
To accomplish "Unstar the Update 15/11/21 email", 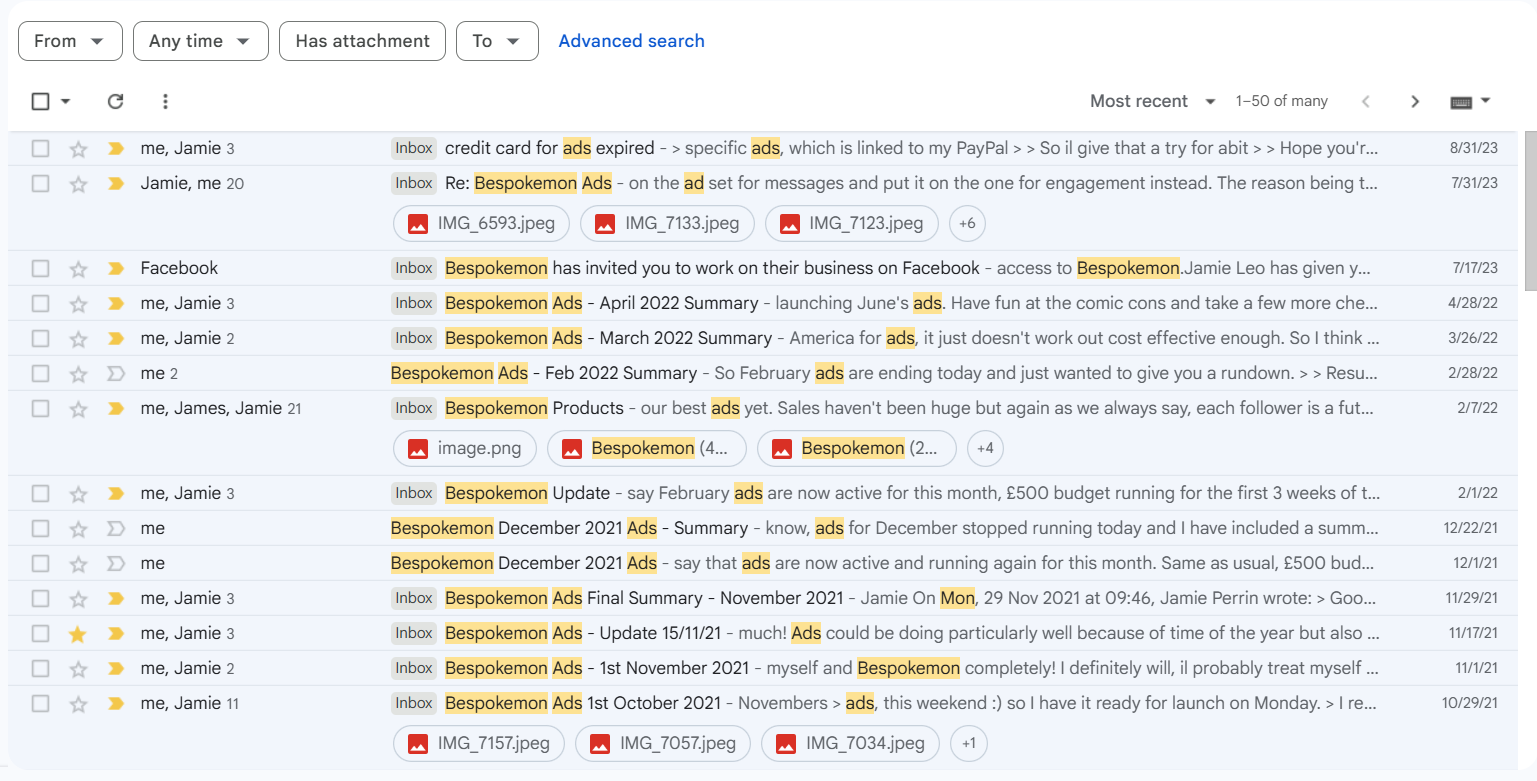I will coord(78,634).
